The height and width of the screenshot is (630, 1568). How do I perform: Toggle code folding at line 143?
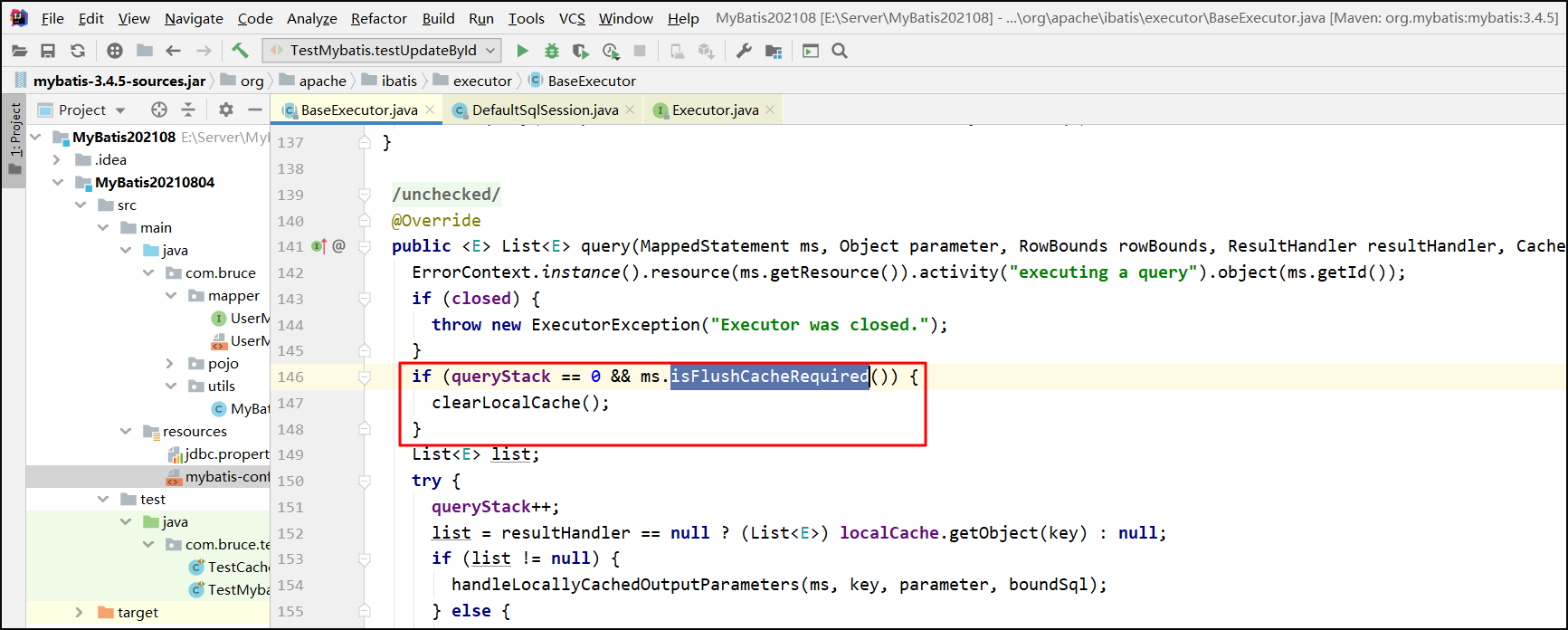pos(365,299)
